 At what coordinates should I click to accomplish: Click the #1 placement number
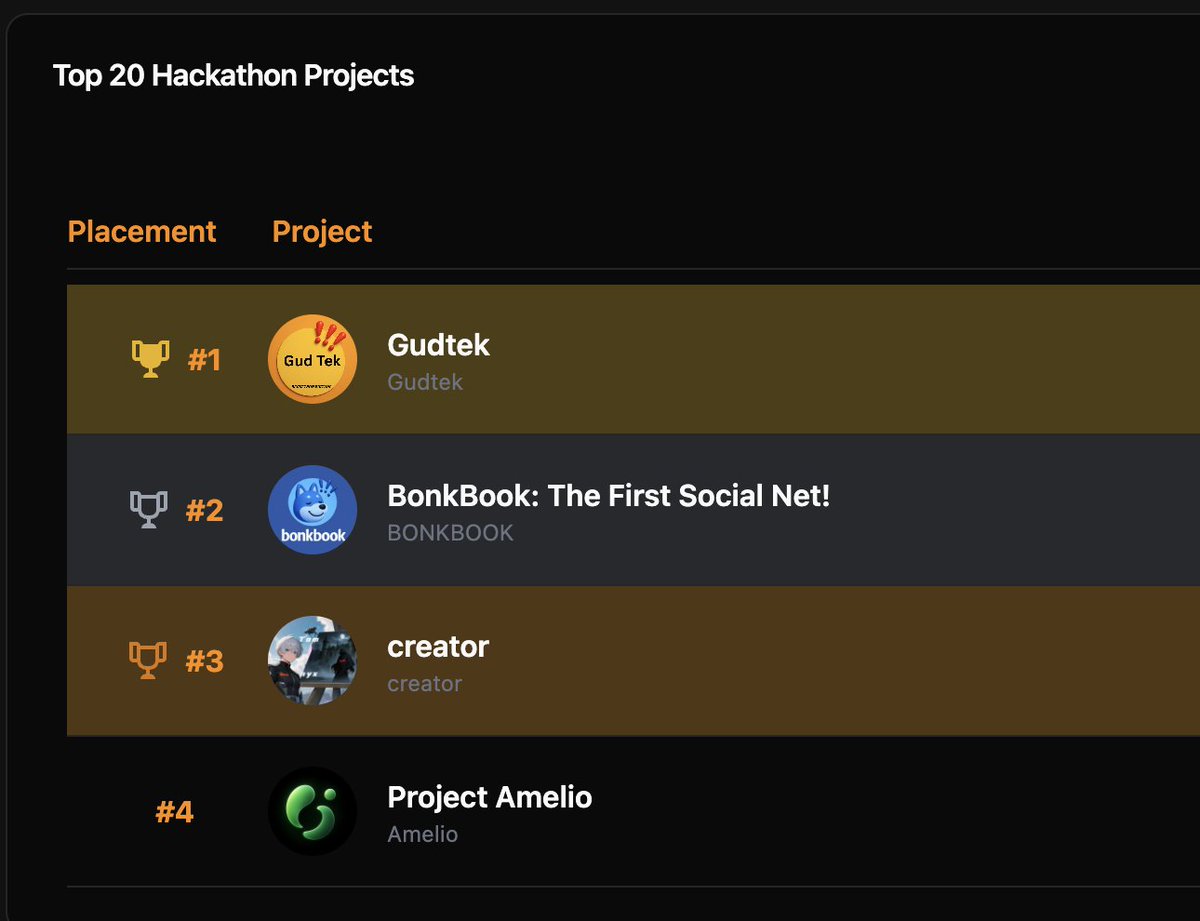coord(204,360)
